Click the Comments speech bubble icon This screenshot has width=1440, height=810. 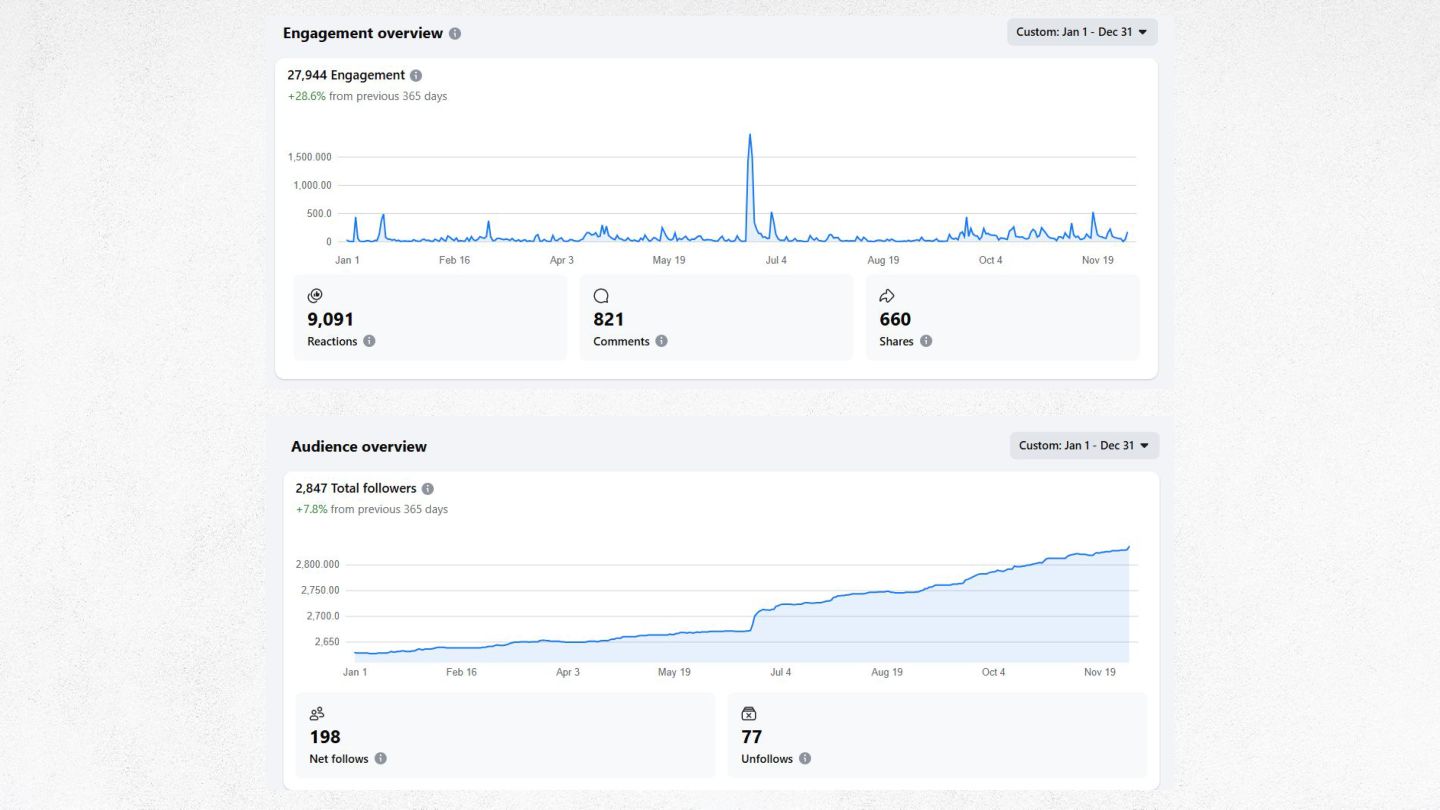point(601,296)
